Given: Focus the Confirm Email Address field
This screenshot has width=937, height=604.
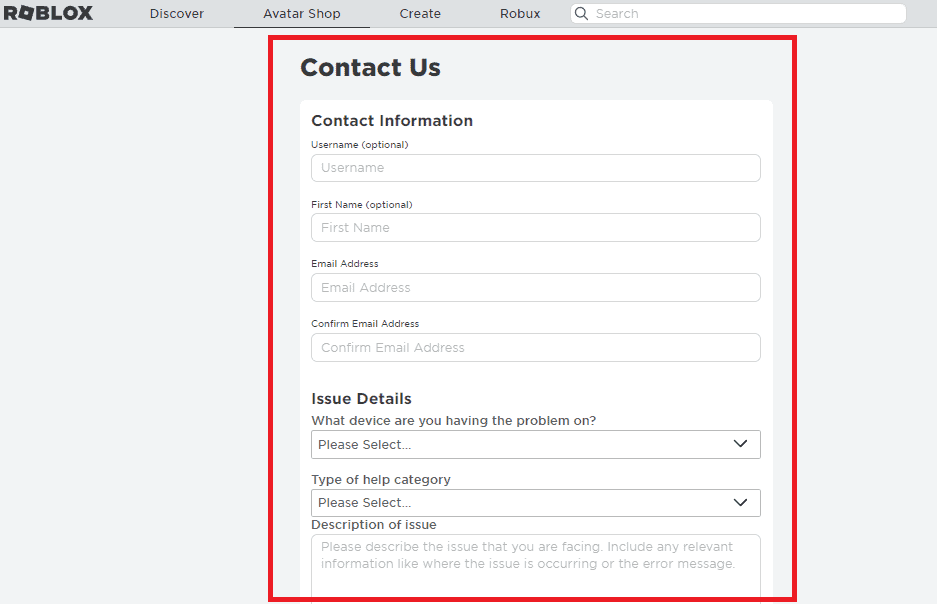Looking at the screenshot, I should coord(535,348).
